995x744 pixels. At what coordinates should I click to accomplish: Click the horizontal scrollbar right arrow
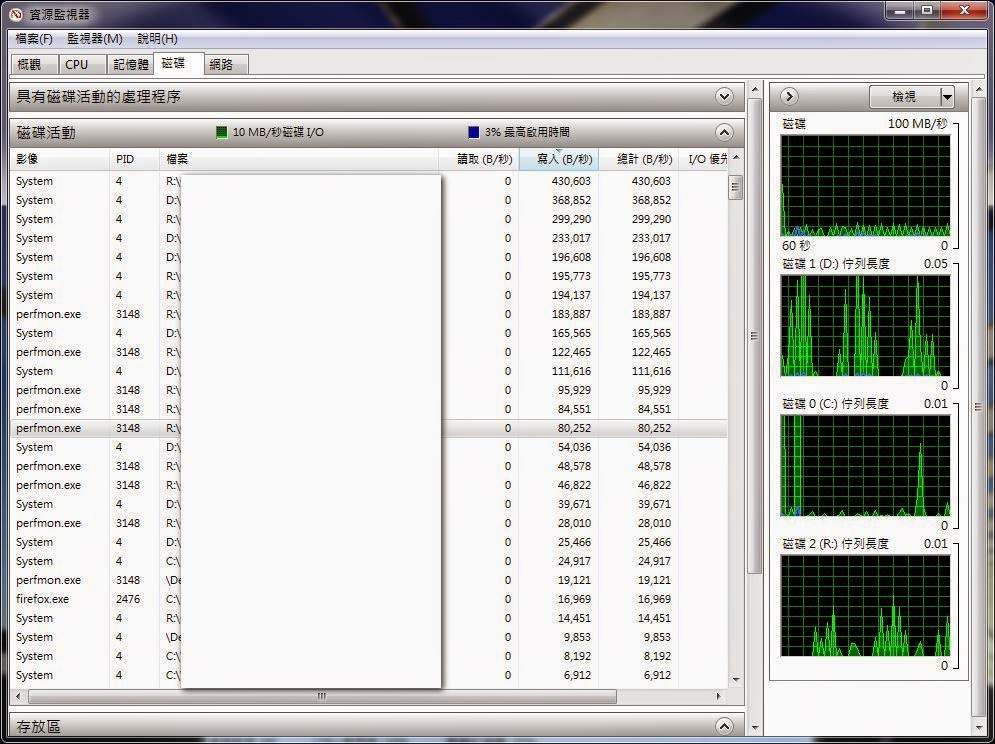click(719, 696)
